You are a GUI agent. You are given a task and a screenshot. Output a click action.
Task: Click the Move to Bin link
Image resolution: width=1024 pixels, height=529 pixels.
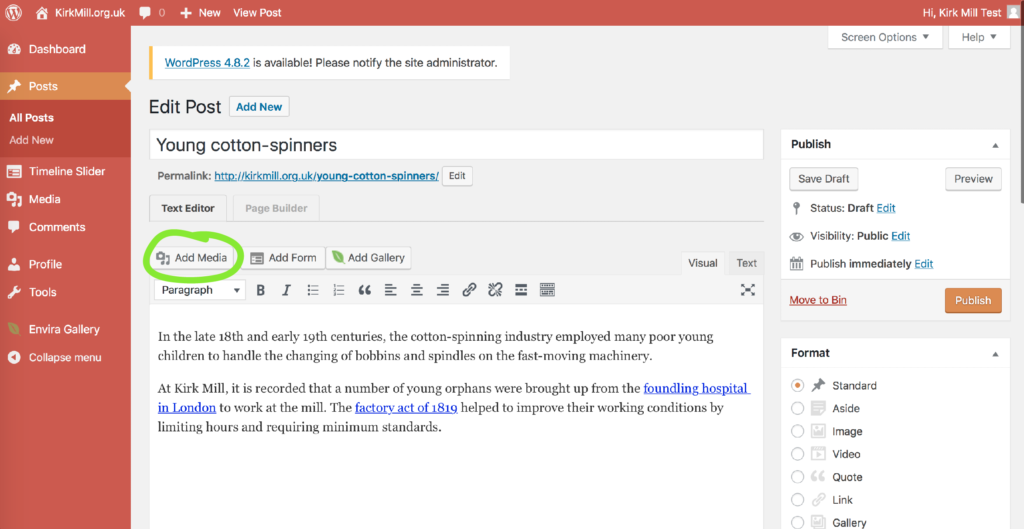click(817, 300)
